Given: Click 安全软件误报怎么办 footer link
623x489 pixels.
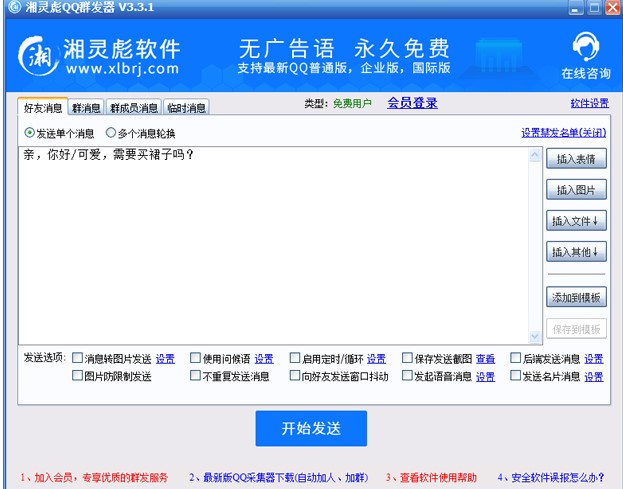Looking at the screenshot, I should (x=551, y=477).
